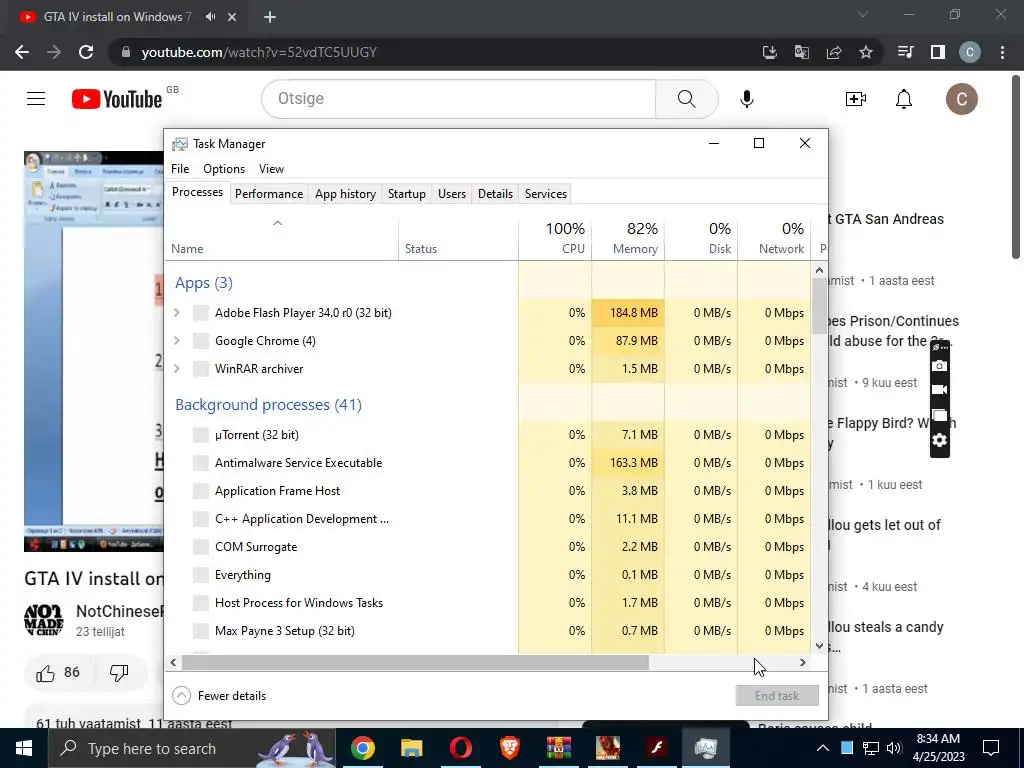Open Task Manager Options menu

coord(223,168)
